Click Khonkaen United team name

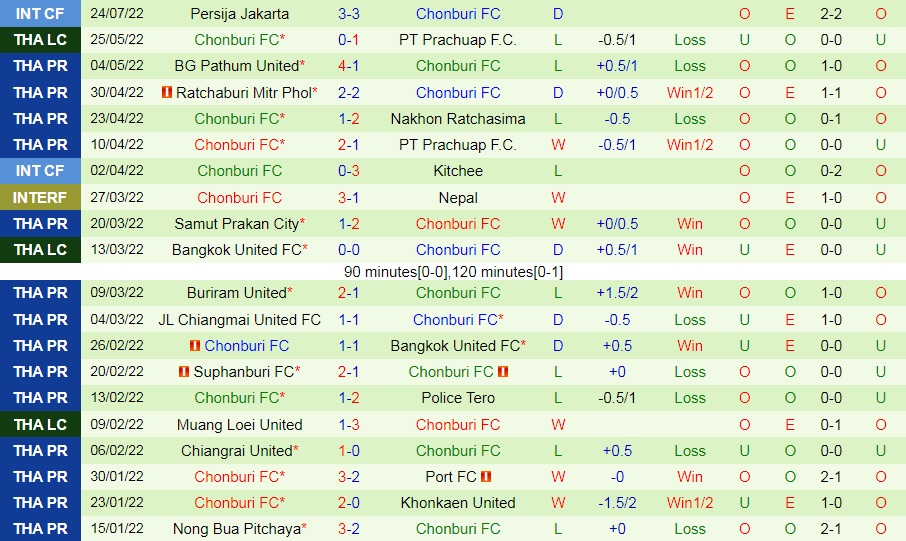tap(458, 503)
